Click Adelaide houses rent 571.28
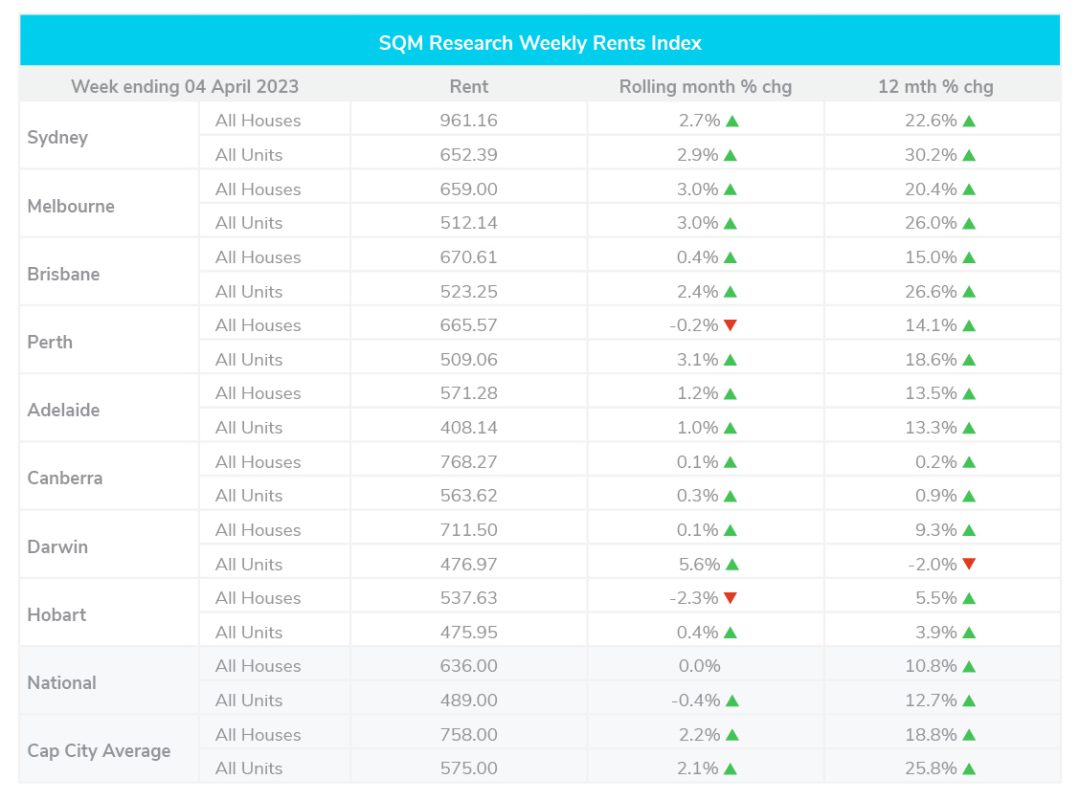1080x801 pixels. coord(468,393)
